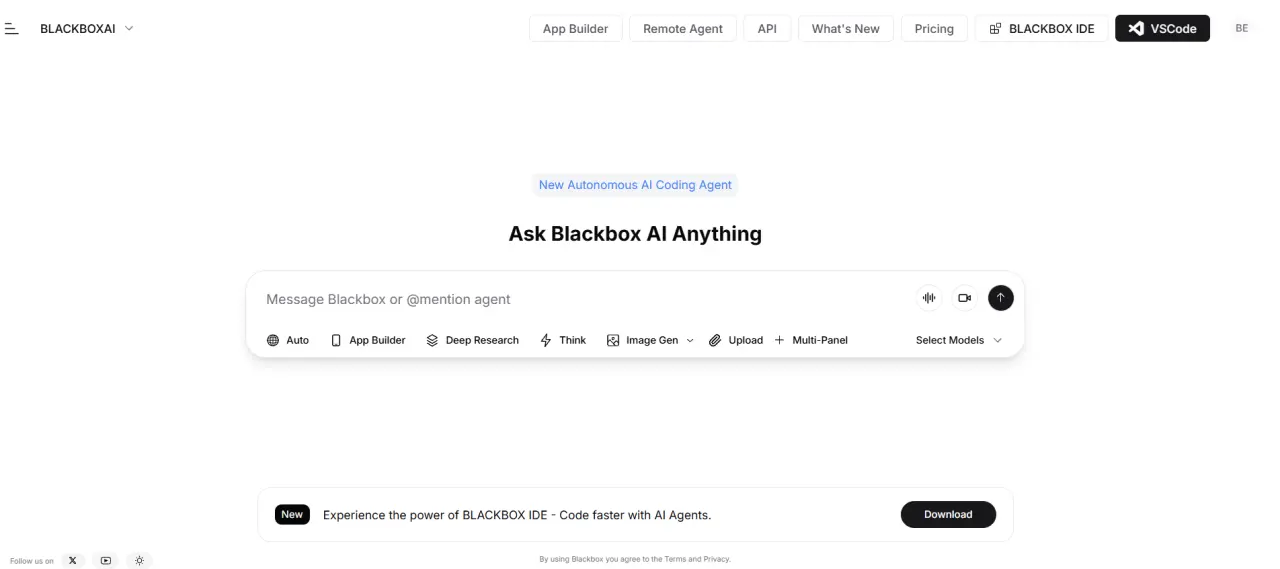Toggle Deep Research mode

(x=473, y=340)
